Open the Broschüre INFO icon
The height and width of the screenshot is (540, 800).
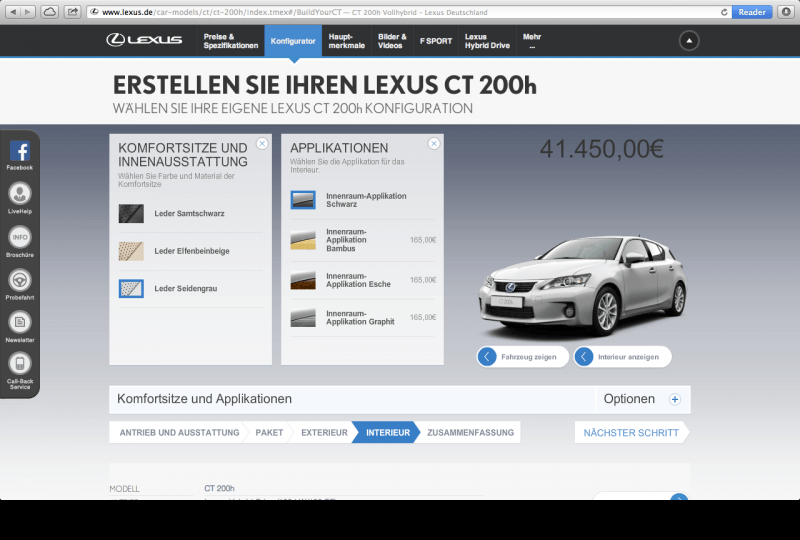20,237
